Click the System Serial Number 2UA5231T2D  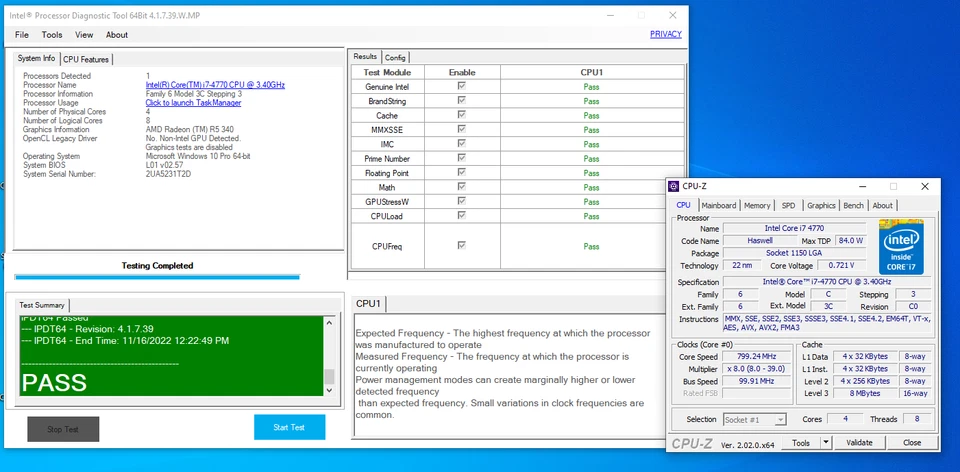pyautogui.click(x=168, y=174)
